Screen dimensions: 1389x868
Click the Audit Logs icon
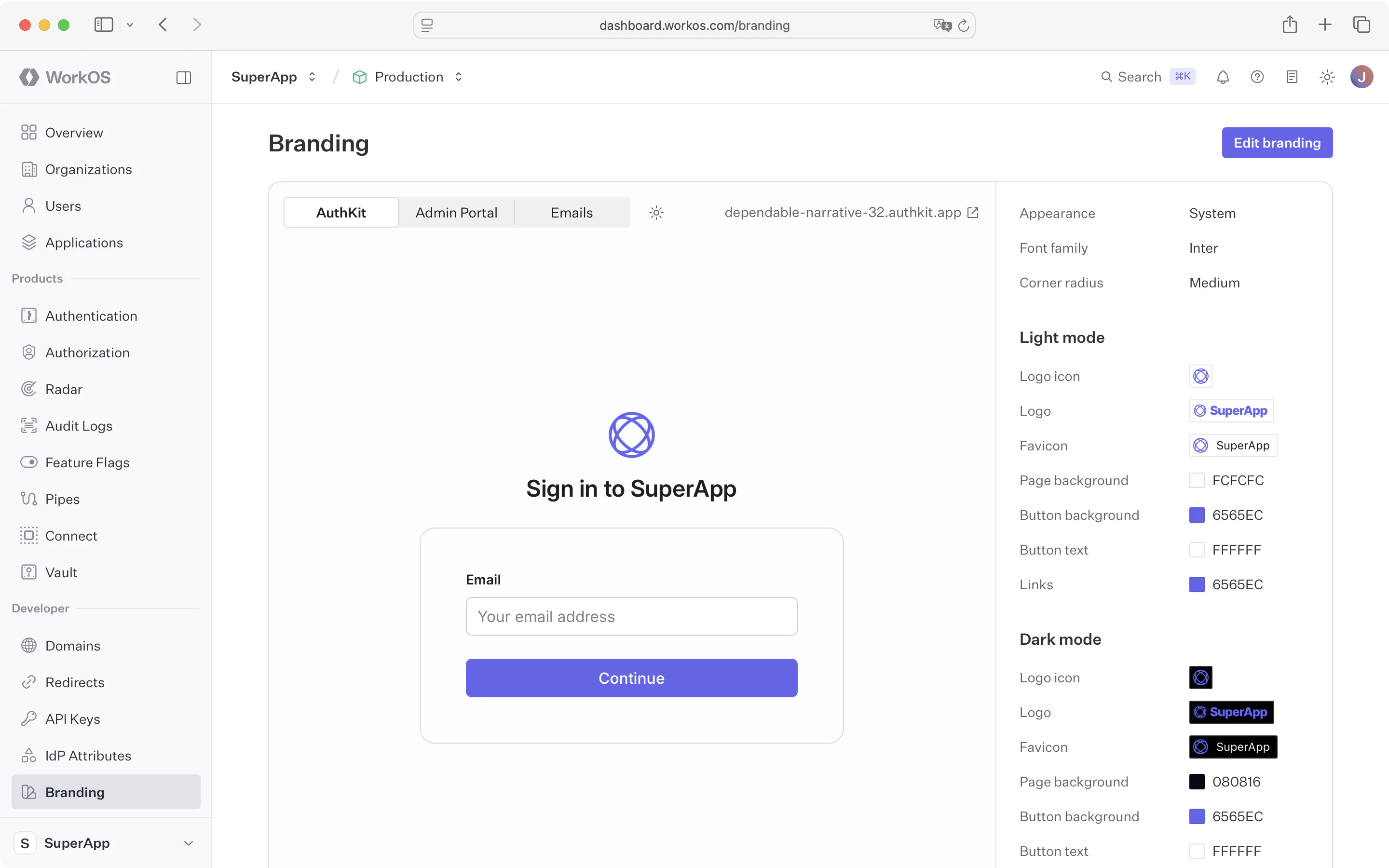click(x=29, y=426)
